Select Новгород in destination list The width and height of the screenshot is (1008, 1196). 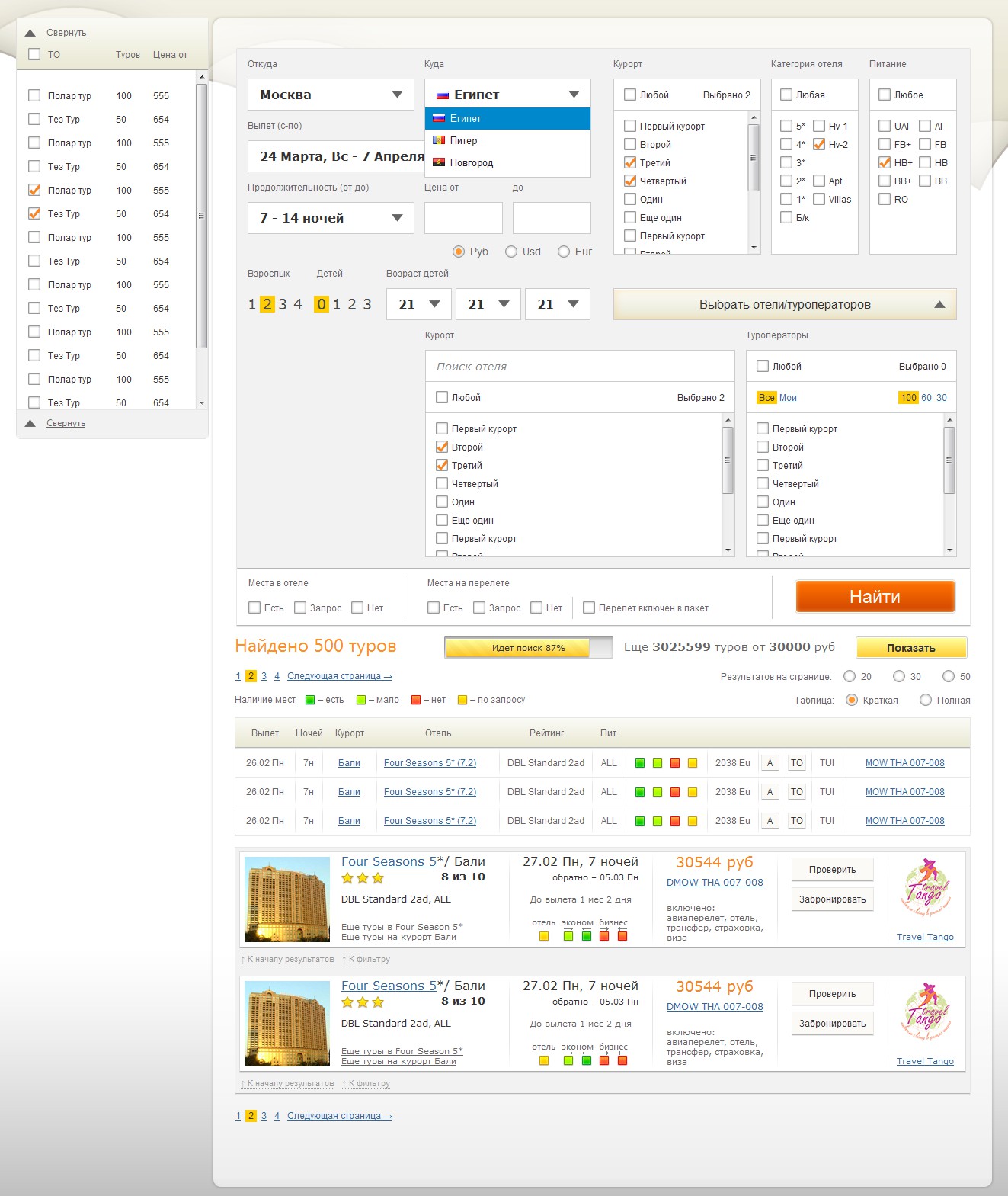507,162
